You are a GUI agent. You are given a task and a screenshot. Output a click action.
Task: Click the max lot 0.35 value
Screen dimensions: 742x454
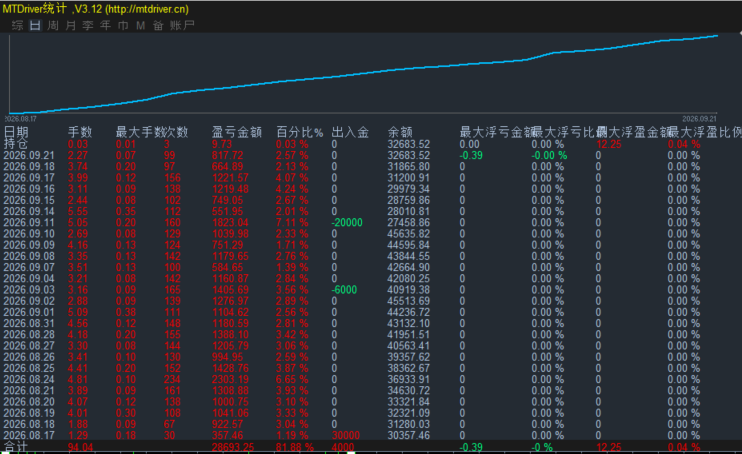click(126, 211)
